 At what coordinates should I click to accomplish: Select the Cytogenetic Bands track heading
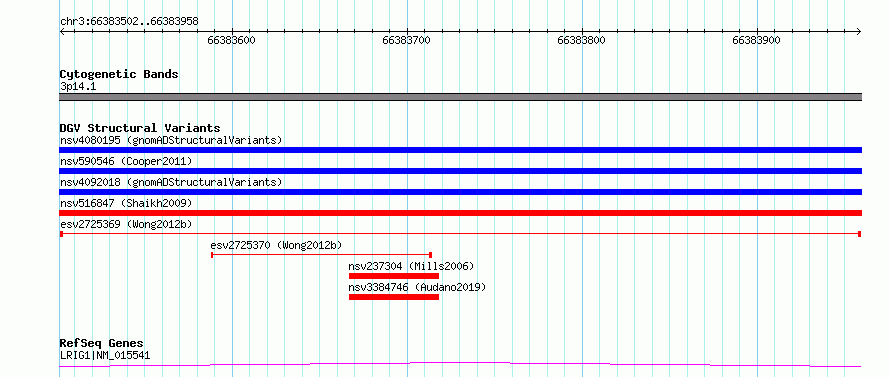[x=119, y=74]
